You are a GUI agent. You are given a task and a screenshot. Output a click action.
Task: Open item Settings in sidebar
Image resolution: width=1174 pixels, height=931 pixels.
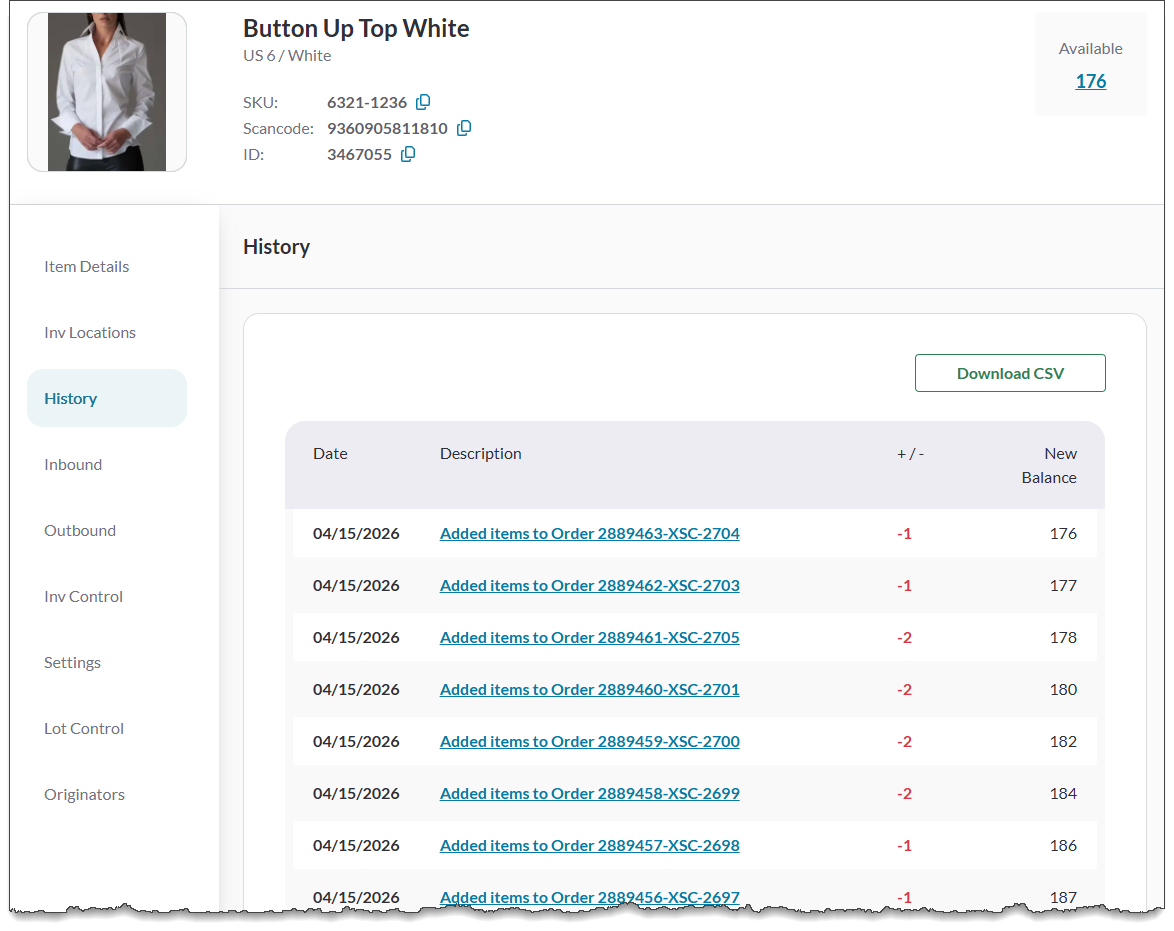72,662
